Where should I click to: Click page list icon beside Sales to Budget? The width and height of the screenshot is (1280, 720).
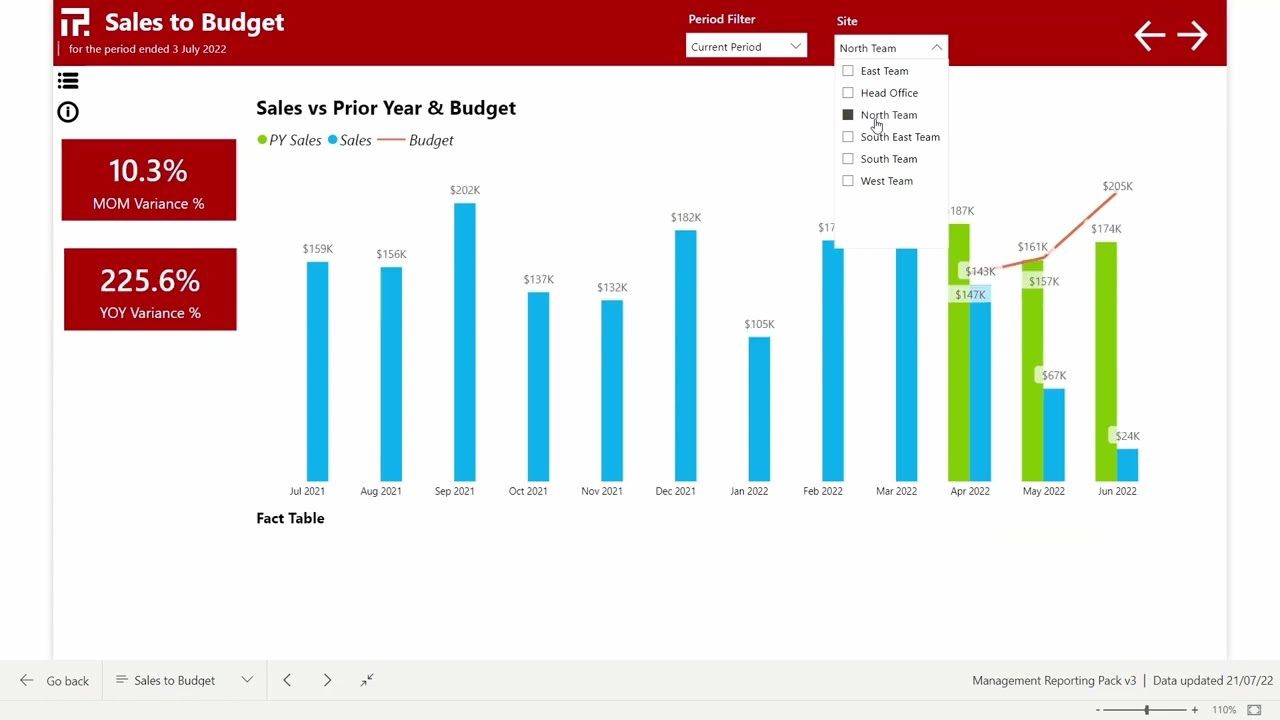(122, 681)
